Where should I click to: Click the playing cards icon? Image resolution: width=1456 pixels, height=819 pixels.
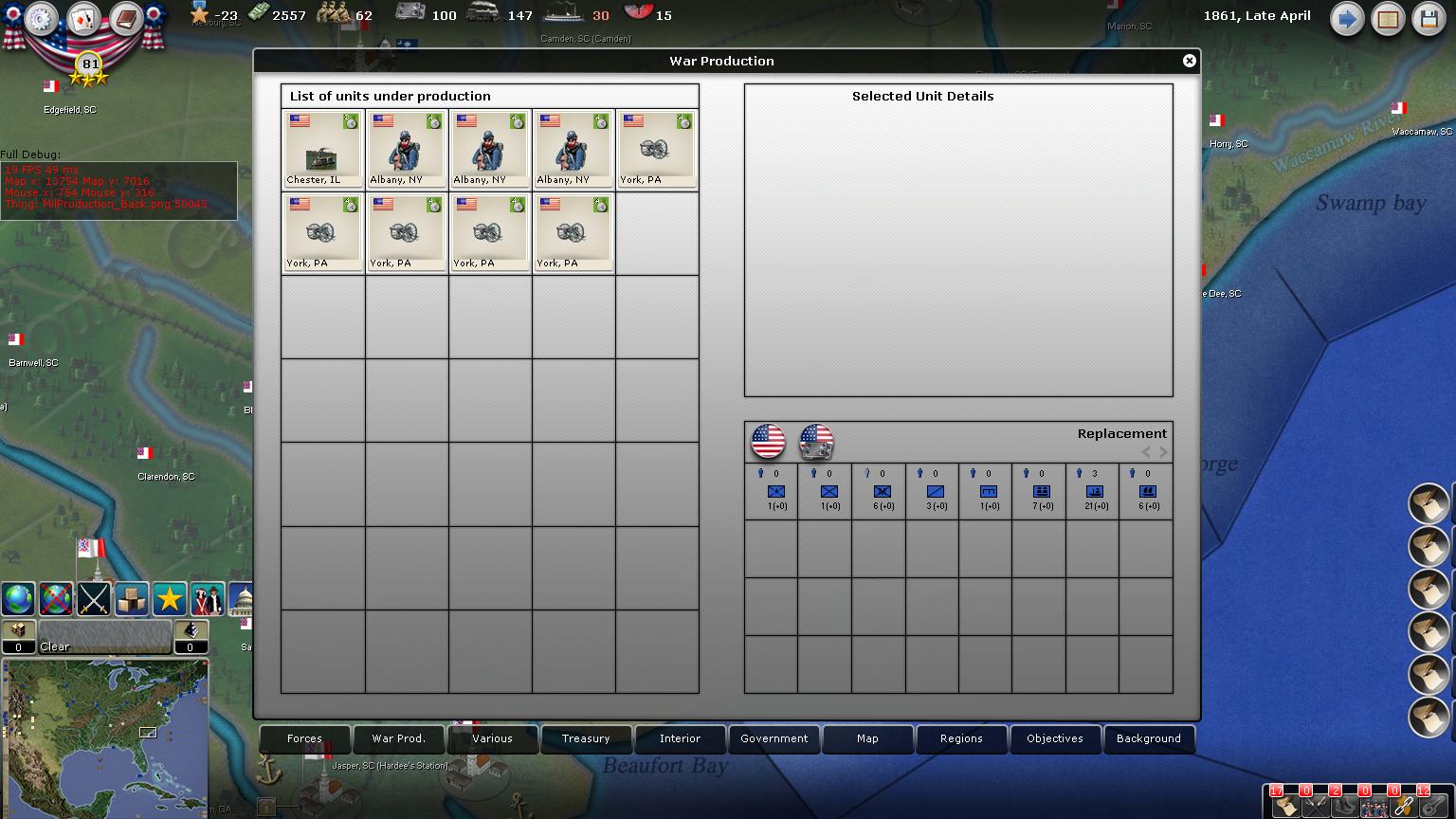click(x=83, y=19)
